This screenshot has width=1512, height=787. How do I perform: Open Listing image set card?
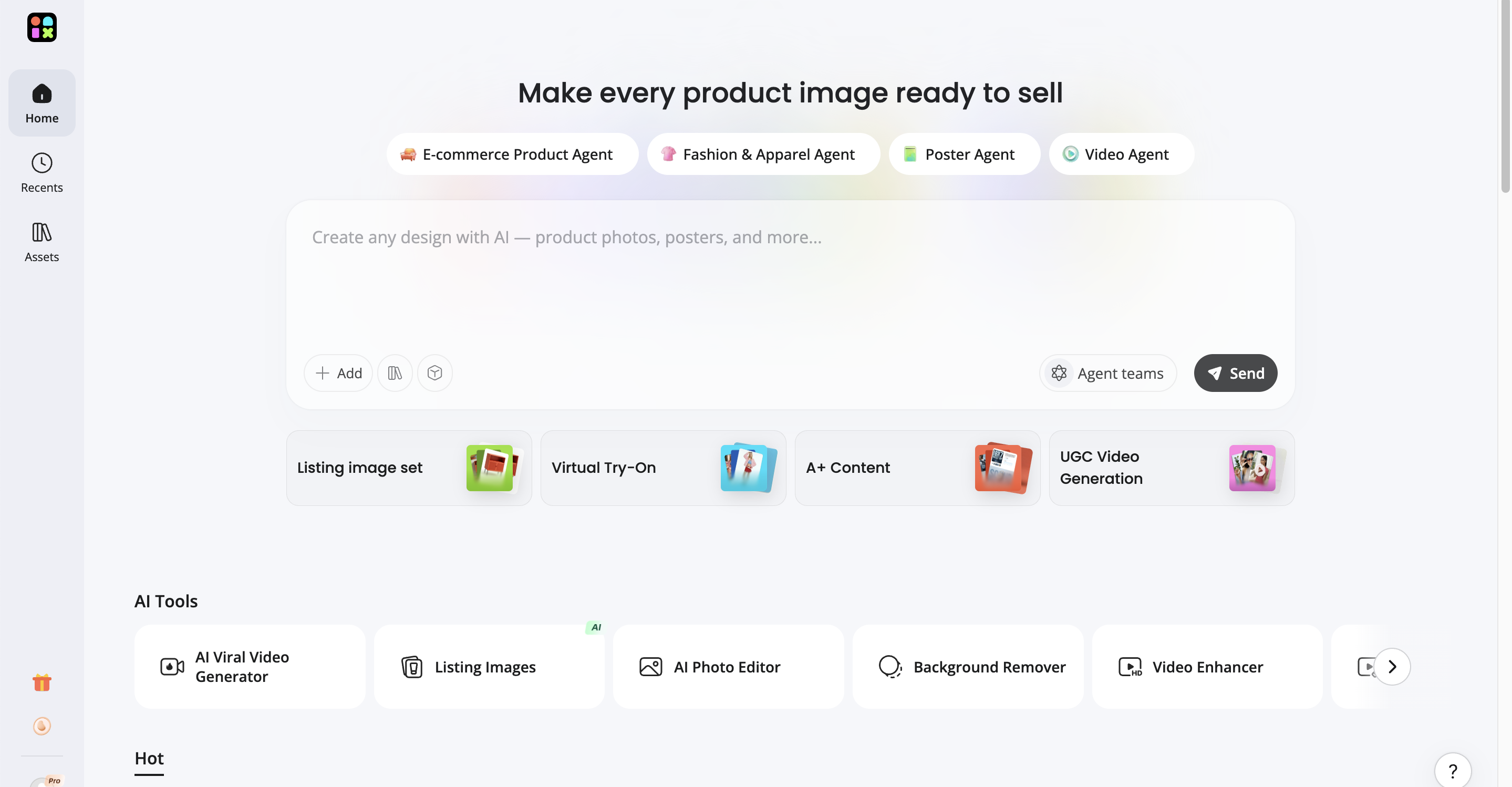(x=409, y=468)
